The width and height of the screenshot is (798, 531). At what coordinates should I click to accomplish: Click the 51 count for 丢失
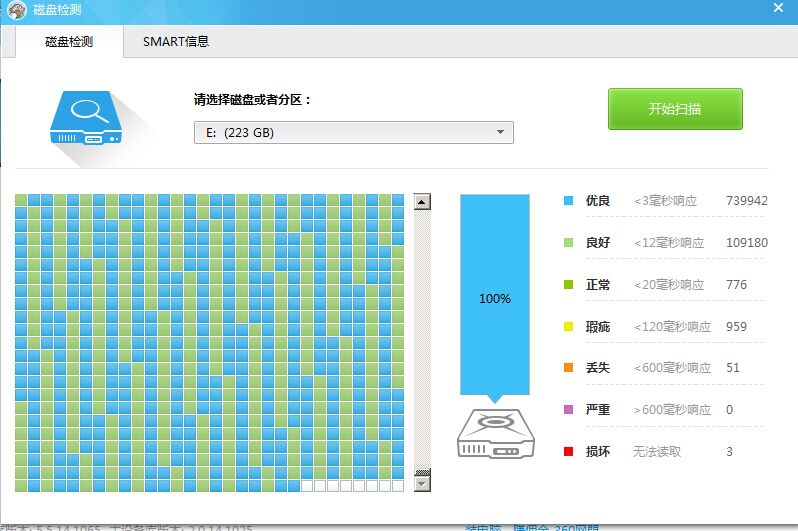click(733, 368)
